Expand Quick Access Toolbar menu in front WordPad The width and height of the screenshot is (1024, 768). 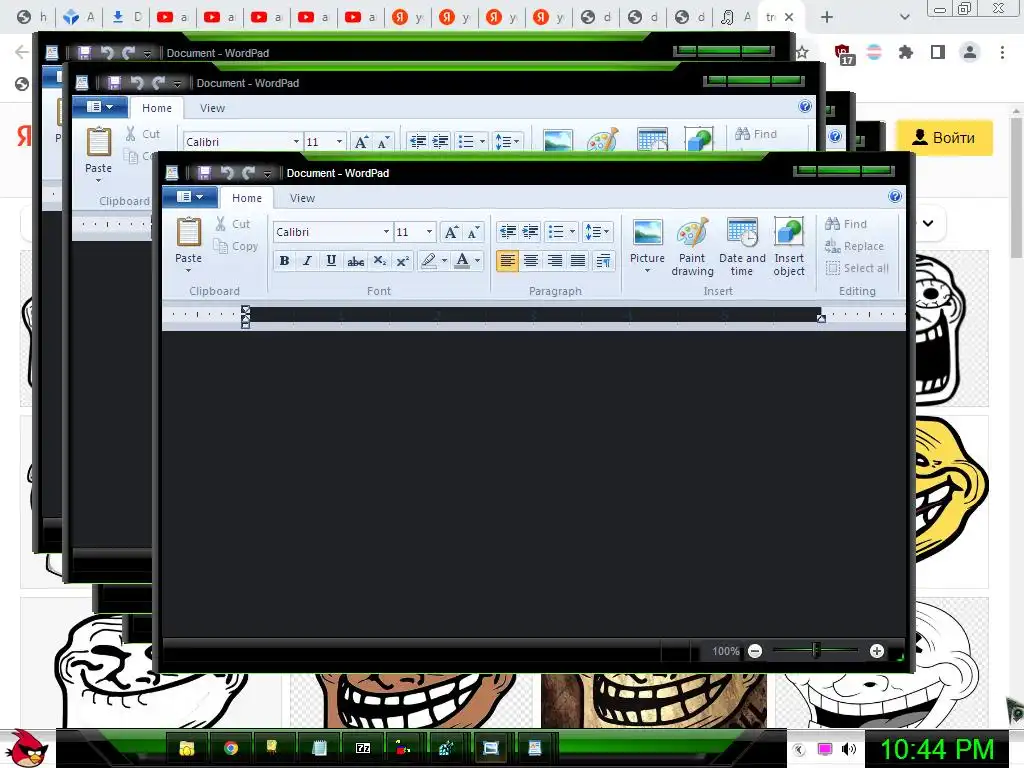[267, 174]
